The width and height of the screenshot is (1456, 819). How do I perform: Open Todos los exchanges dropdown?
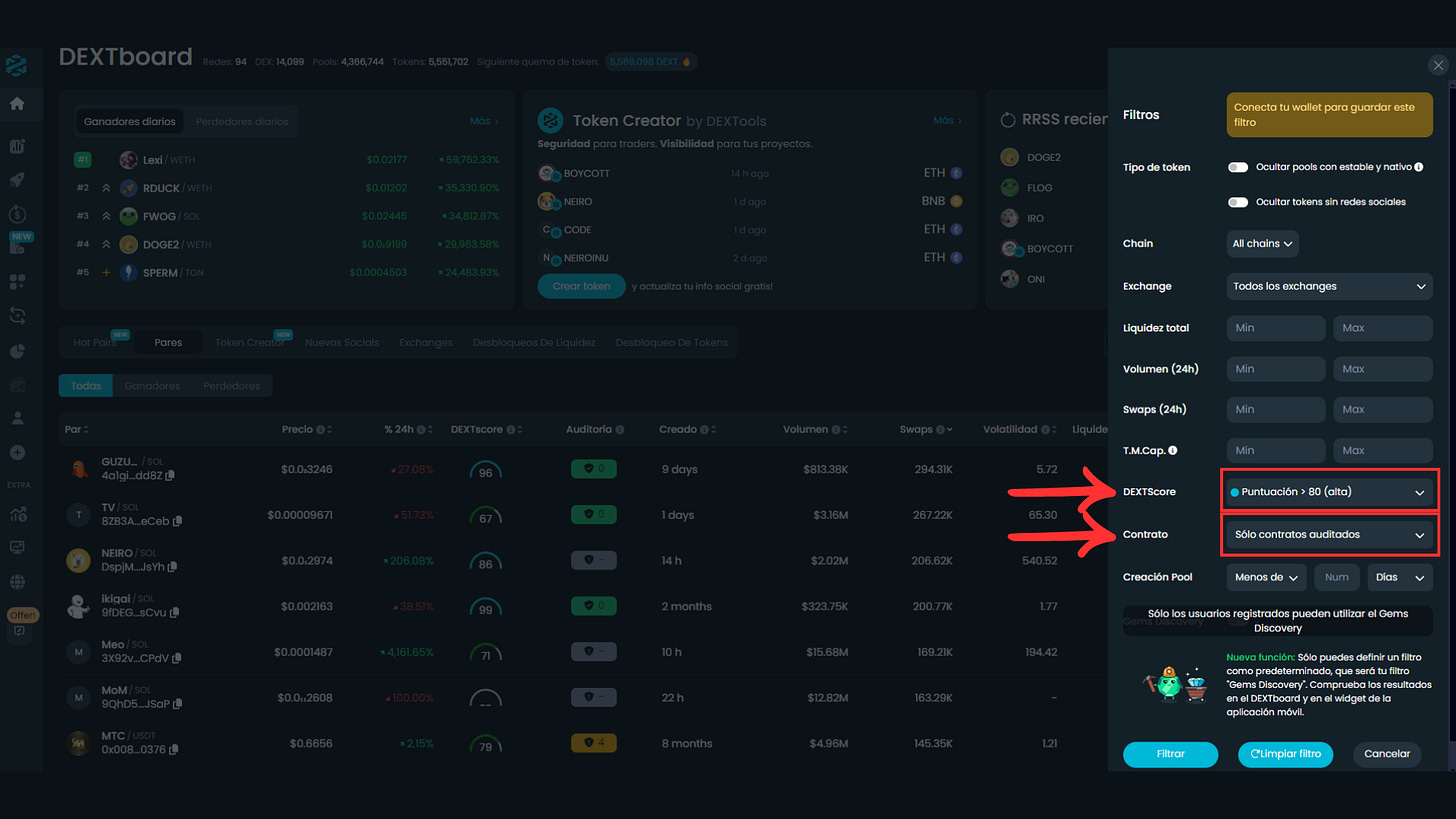1330,286
